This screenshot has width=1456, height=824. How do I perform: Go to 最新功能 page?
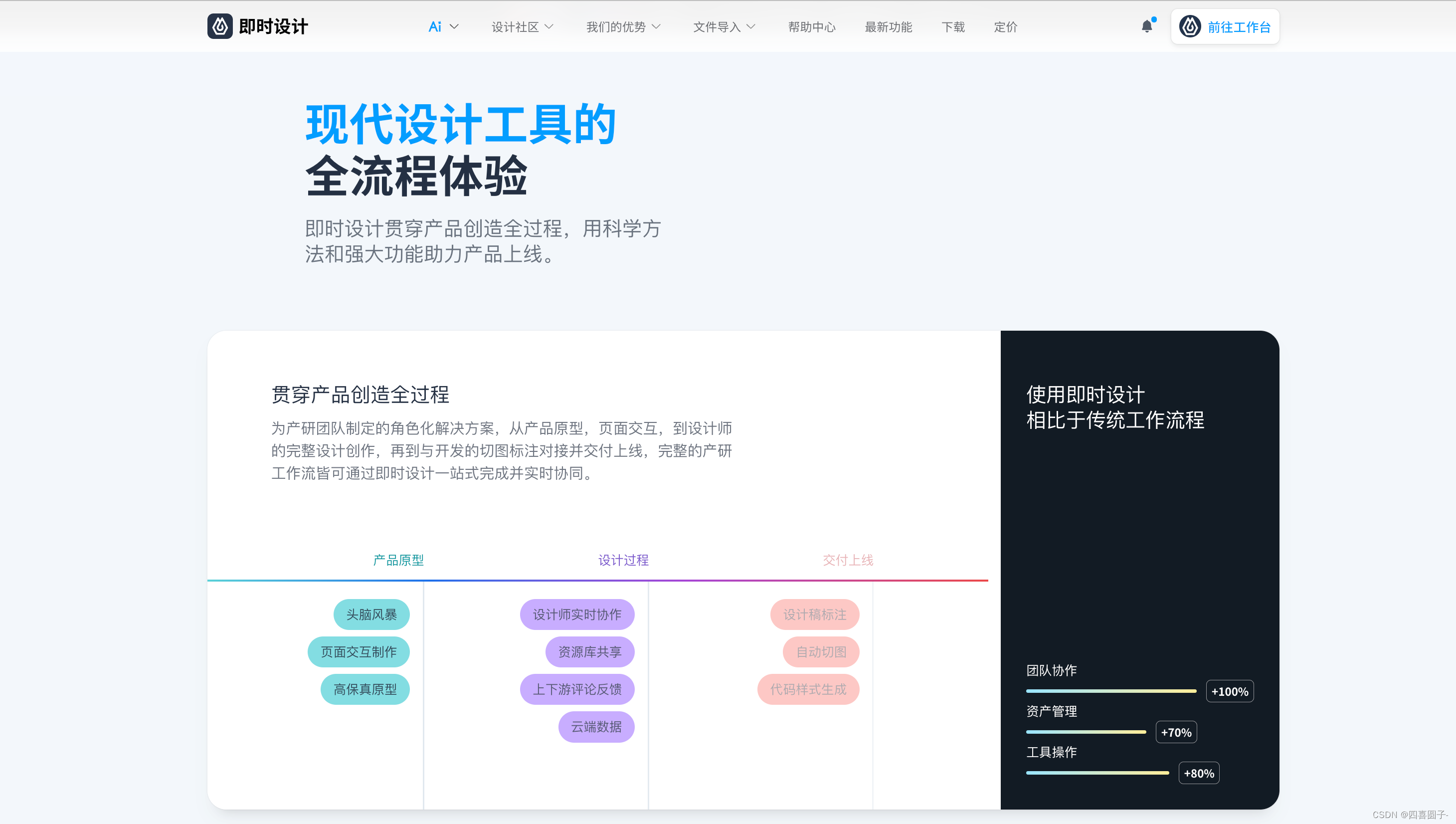click(x=888, y=26)
